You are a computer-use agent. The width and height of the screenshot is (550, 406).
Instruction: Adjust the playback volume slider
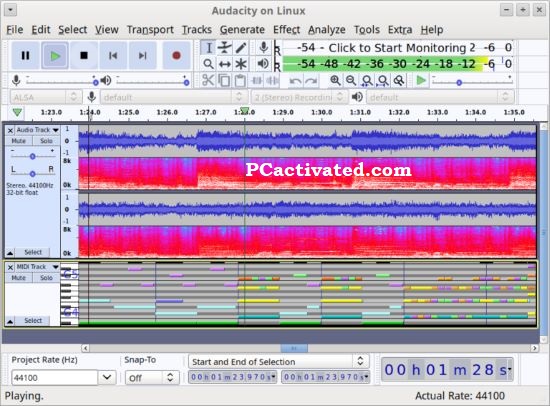tap(153, 82)
